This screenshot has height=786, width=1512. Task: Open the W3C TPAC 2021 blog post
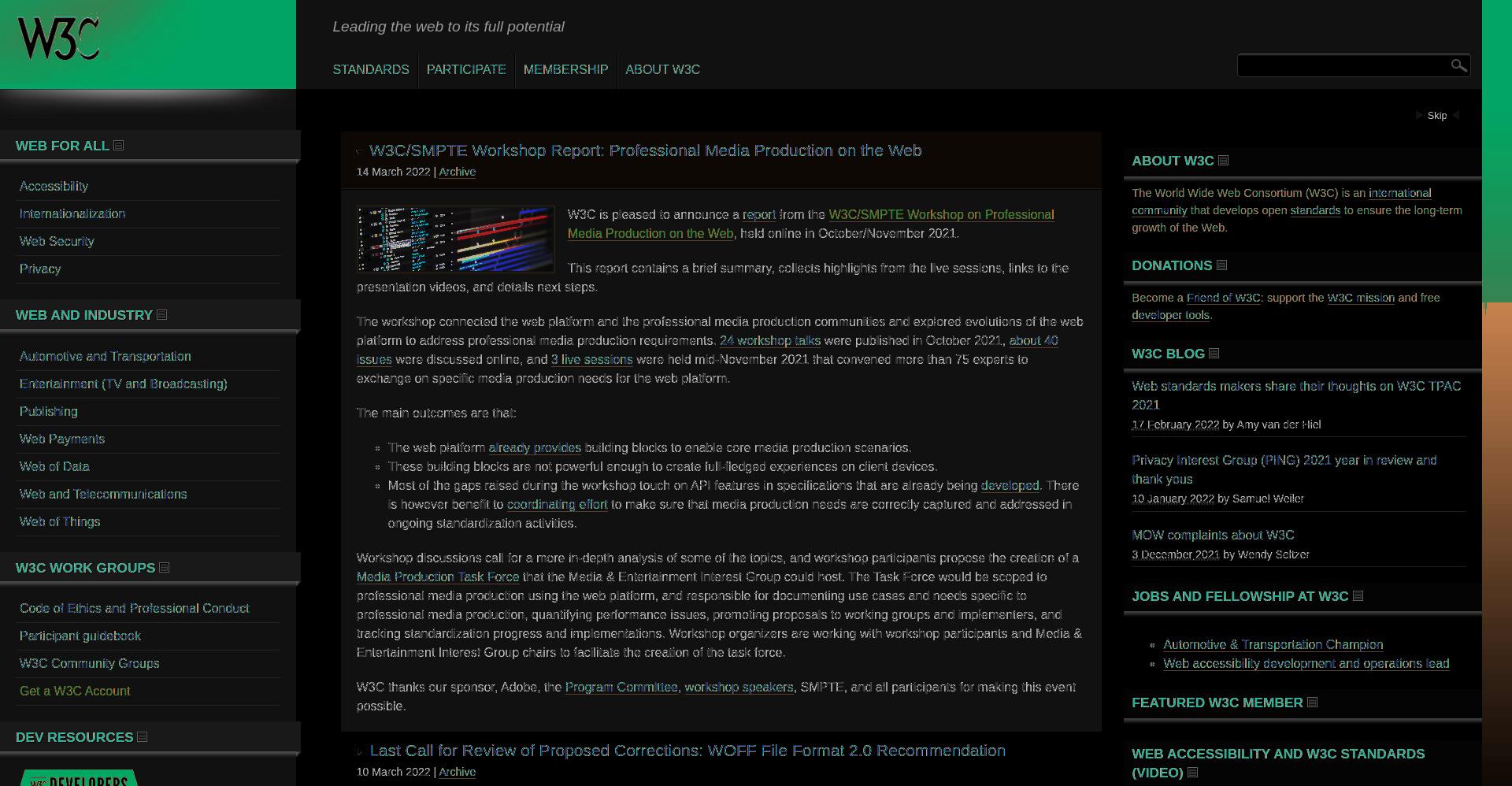click(x=1296, y=395)
